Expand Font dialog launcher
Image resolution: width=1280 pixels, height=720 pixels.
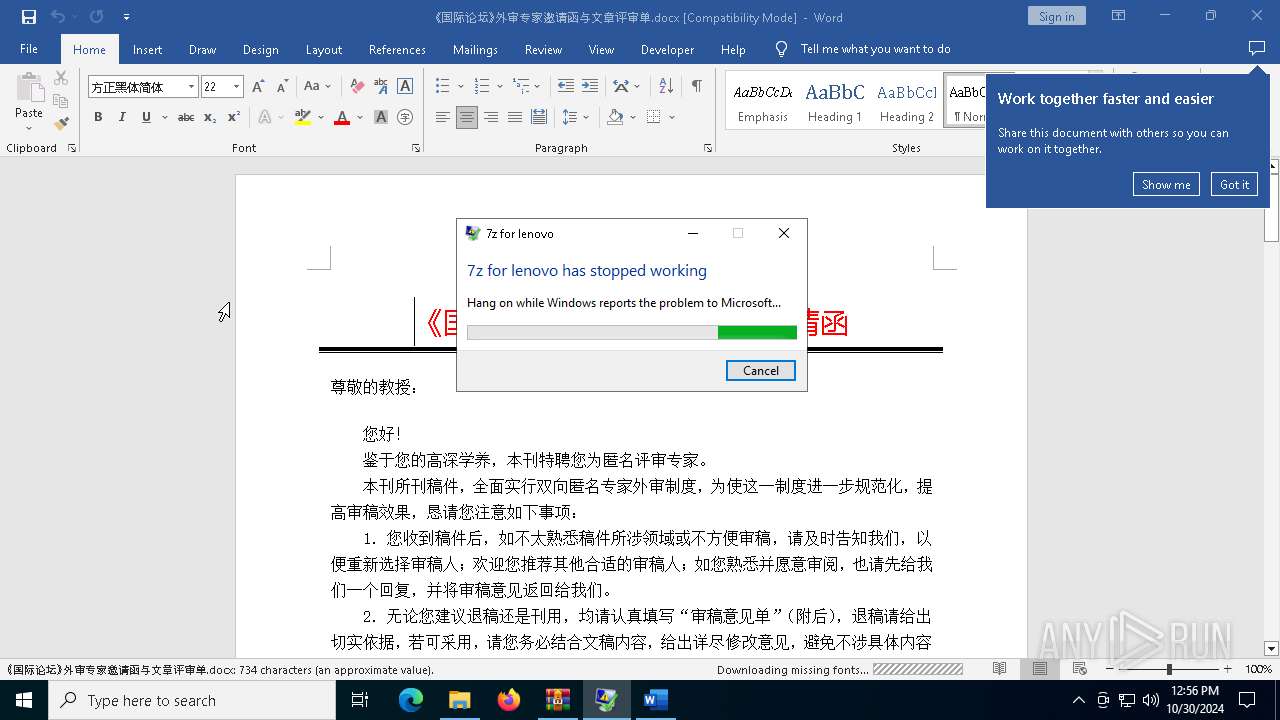coord(416,148)
